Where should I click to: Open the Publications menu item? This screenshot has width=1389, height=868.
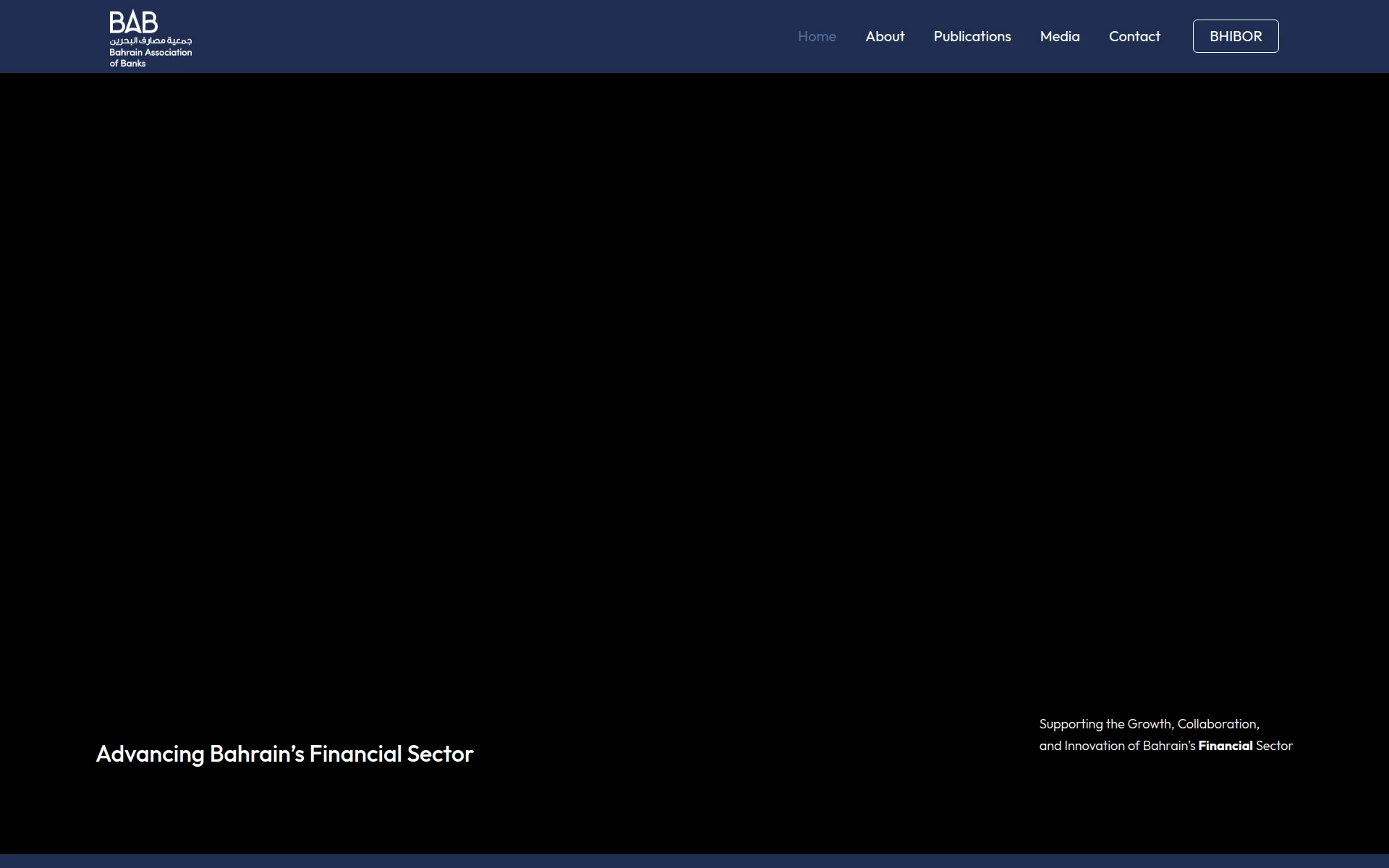pos(972,36)
